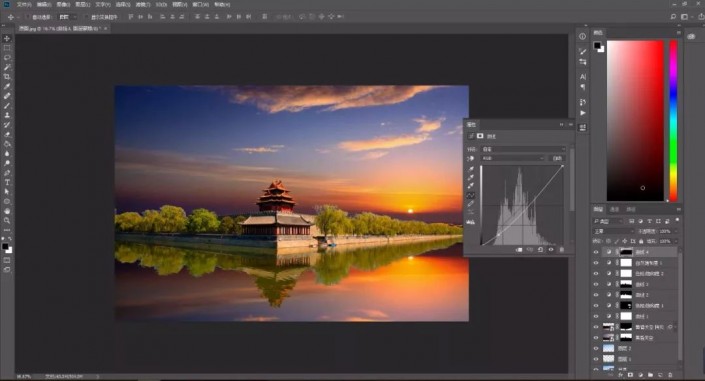The width and height of the screenshot is (705, 381).
Task: Pick the white point eyedropper in Curves
Action: (x=471, y=185)
